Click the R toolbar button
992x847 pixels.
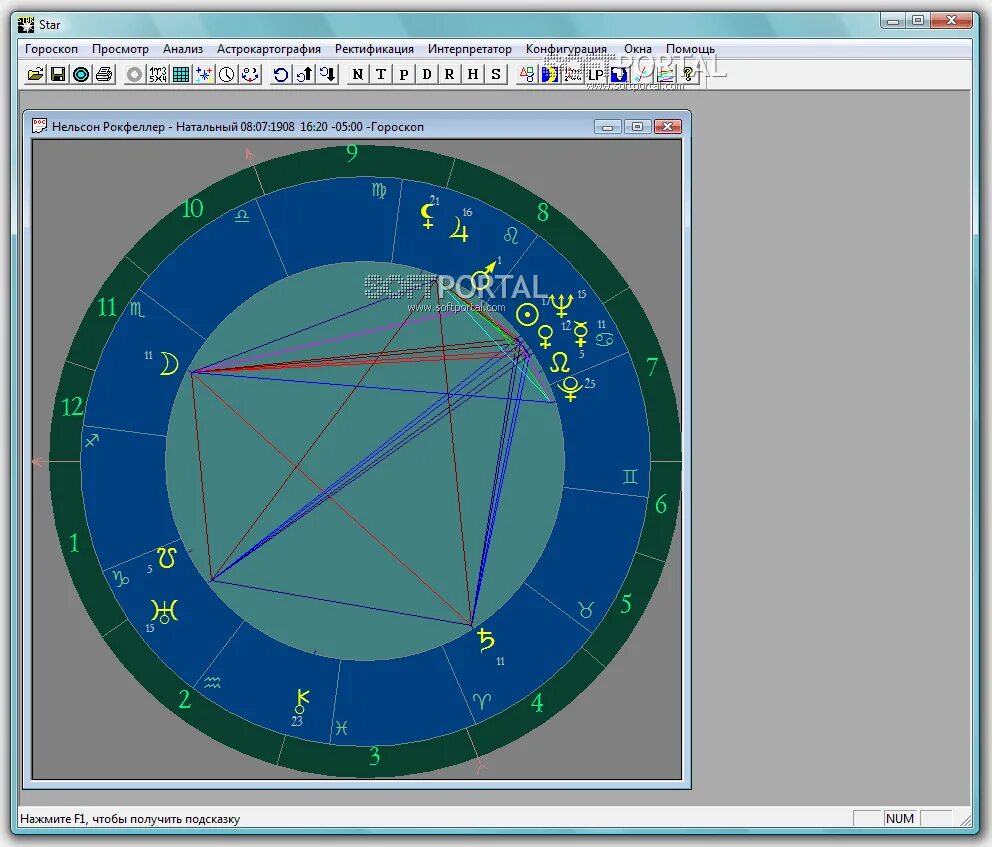pyautogui.click(x=450, y=75)
